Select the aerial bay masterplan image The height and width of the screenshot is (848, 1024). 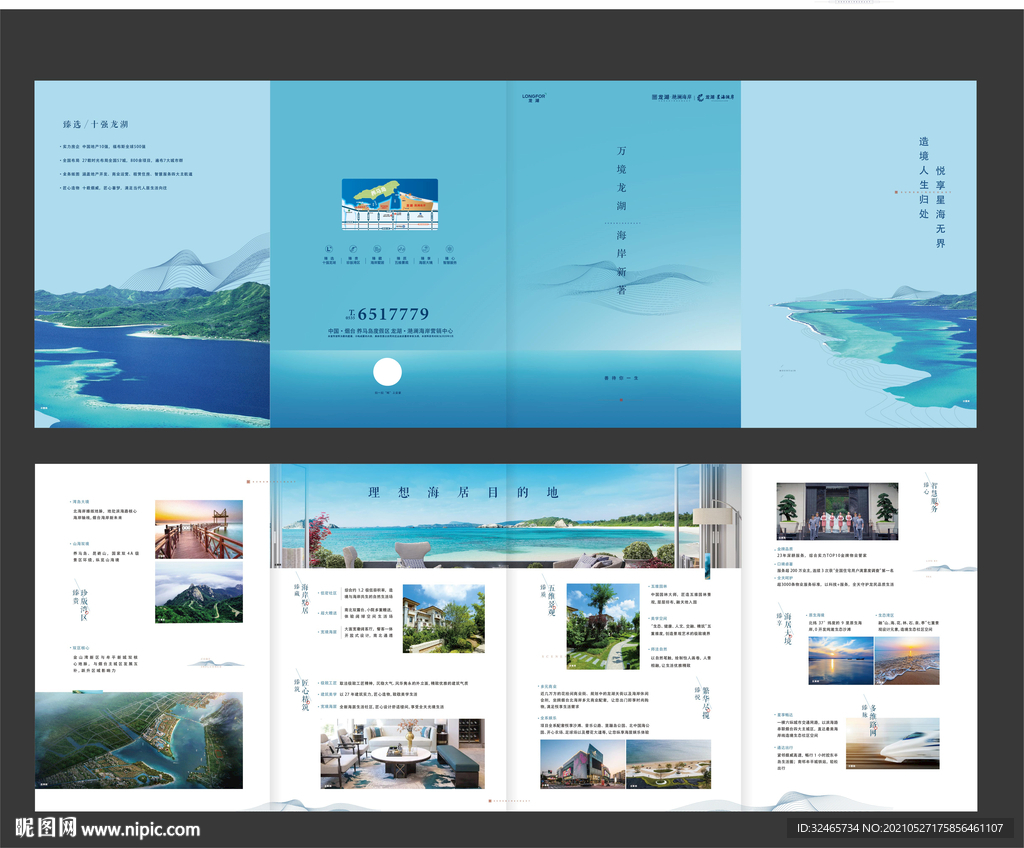[x=139, y=740]
